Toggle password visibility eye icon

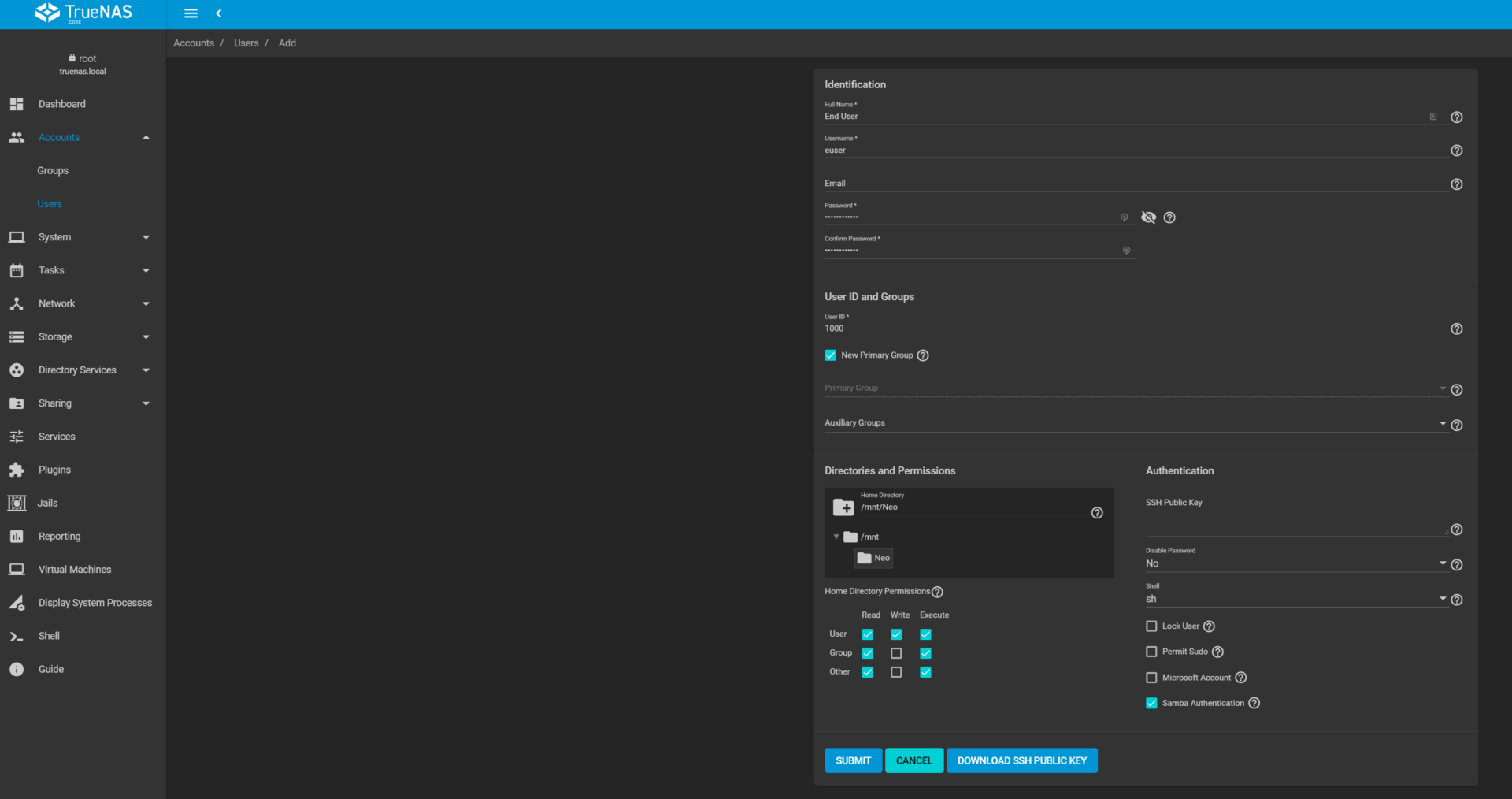(x=1149, y=217)
